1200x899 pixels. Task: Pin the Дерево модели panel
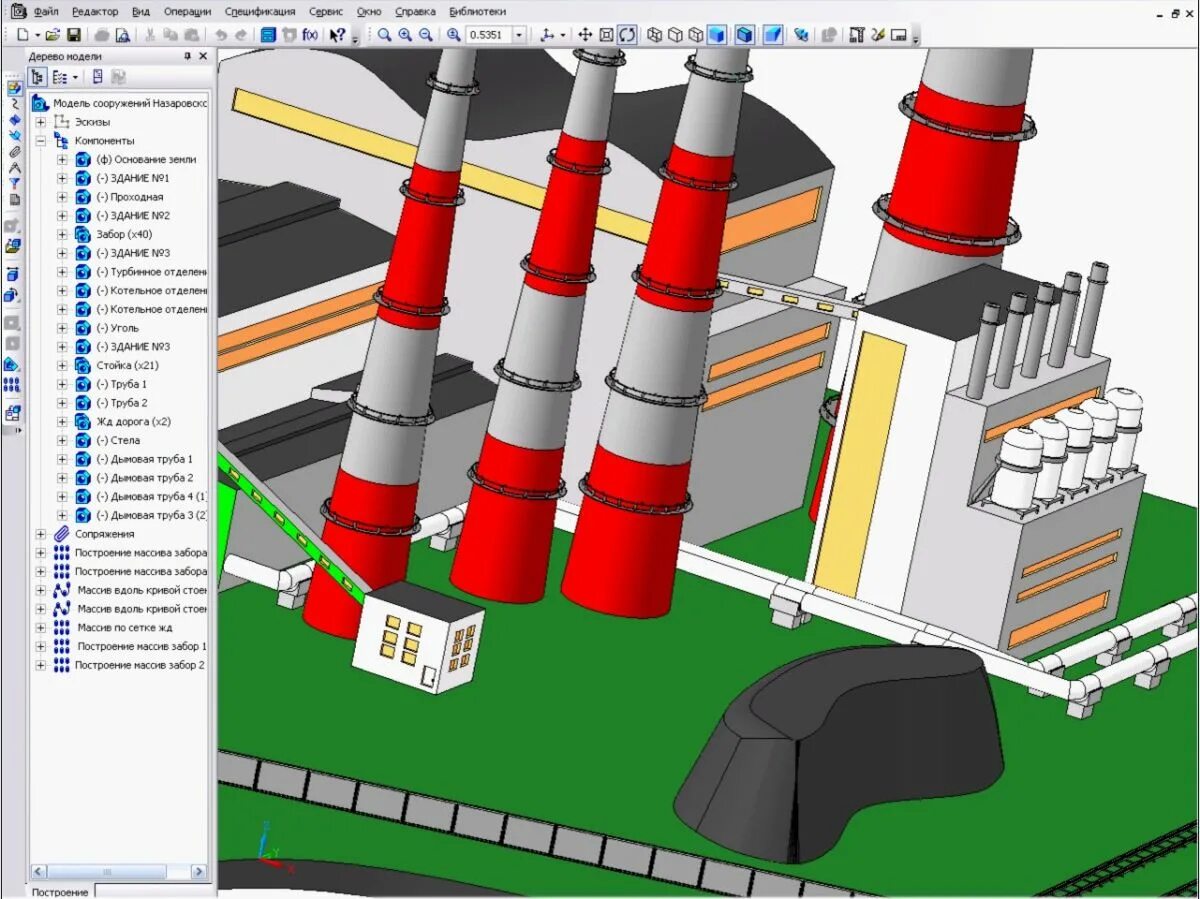(x=187, y=56)
